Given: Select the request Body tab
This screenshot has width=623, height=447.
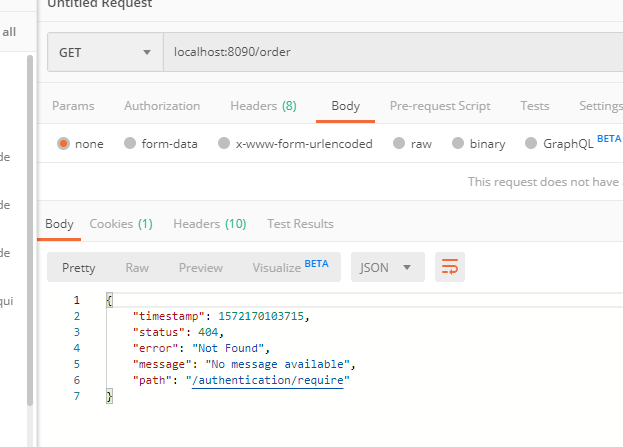Looking at the screenshot, I should pos(346,106).
